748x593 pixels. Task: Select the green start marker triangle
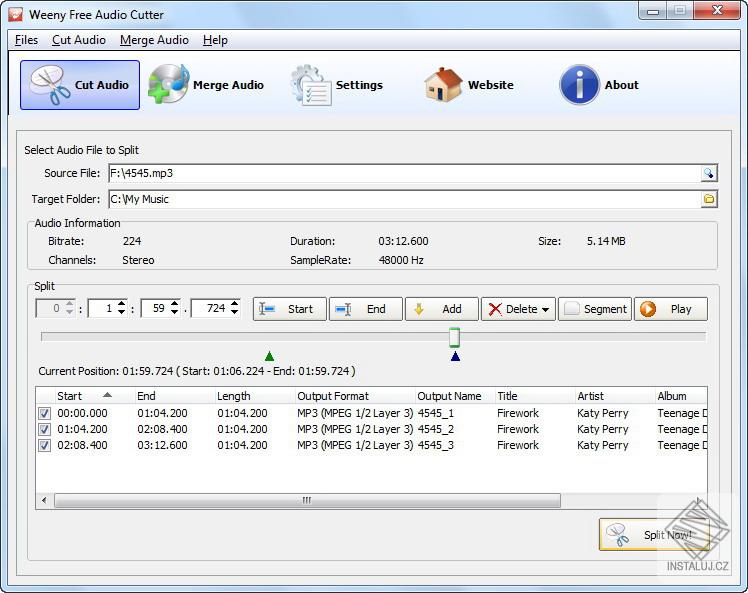click(x=270, y=356)
